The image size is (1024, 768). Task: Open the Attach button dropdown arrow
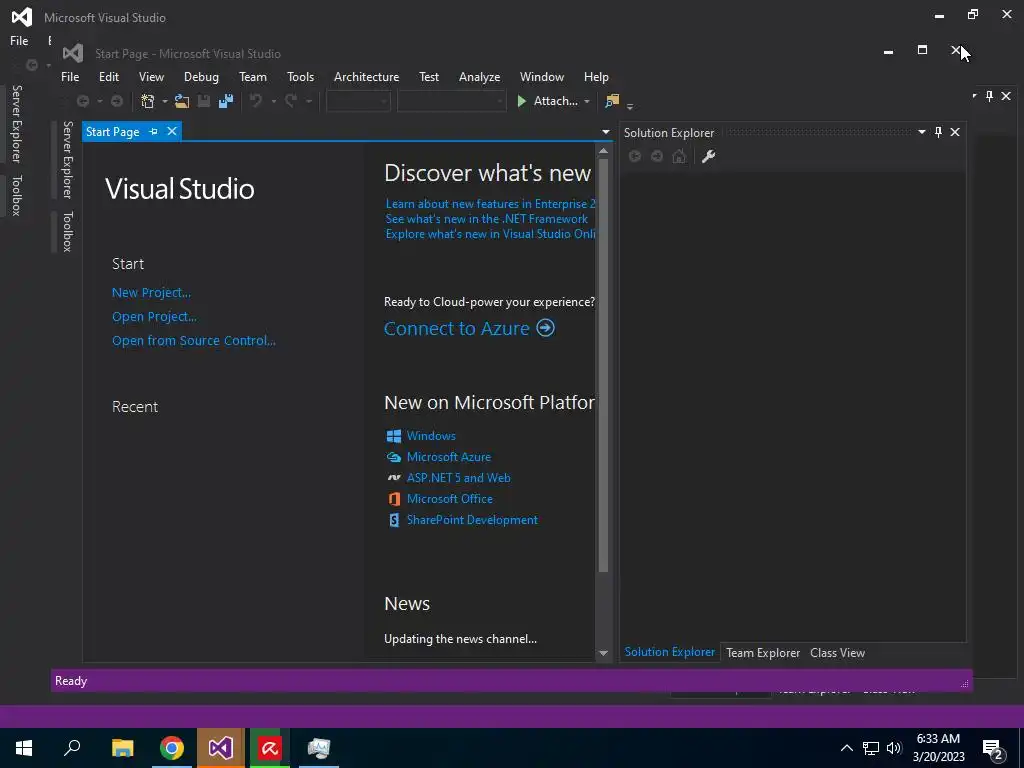coord(586,102)
